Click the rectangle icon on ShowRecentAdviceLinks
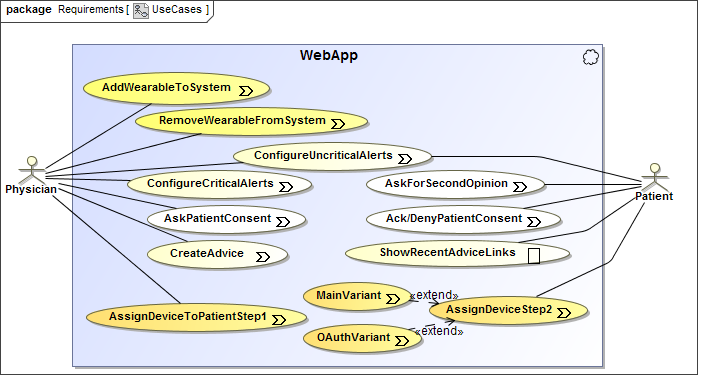Viewport: 701px width, 376px height. point(534,256)
